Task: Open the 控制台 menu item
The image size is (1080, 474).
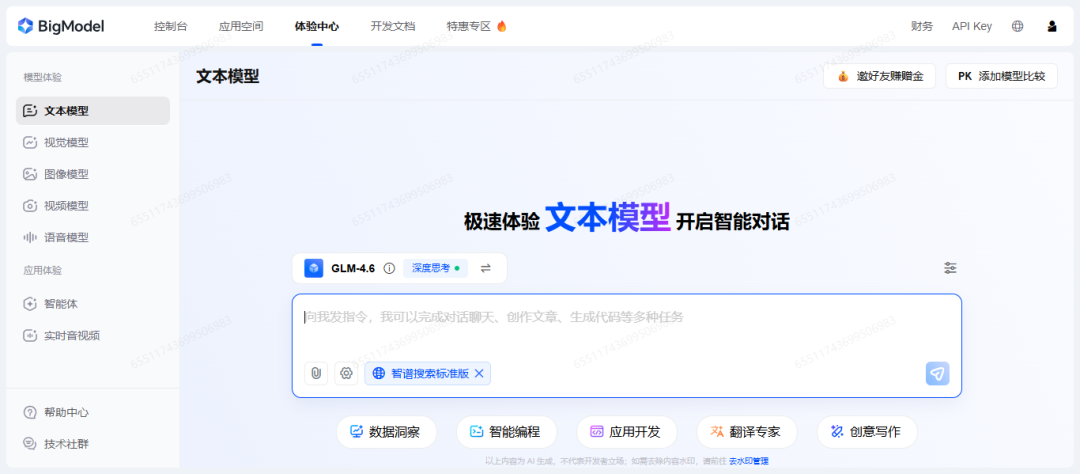Action: click(x=171, y=26)
